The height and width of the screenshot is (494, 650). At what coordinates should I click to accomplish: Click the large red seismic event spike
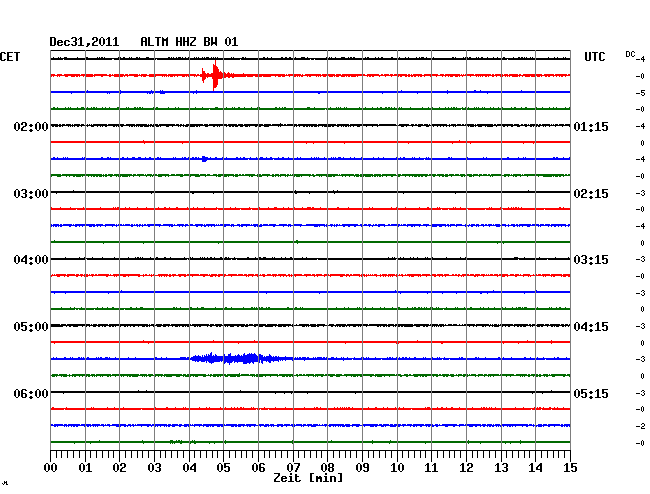(215, 75)
